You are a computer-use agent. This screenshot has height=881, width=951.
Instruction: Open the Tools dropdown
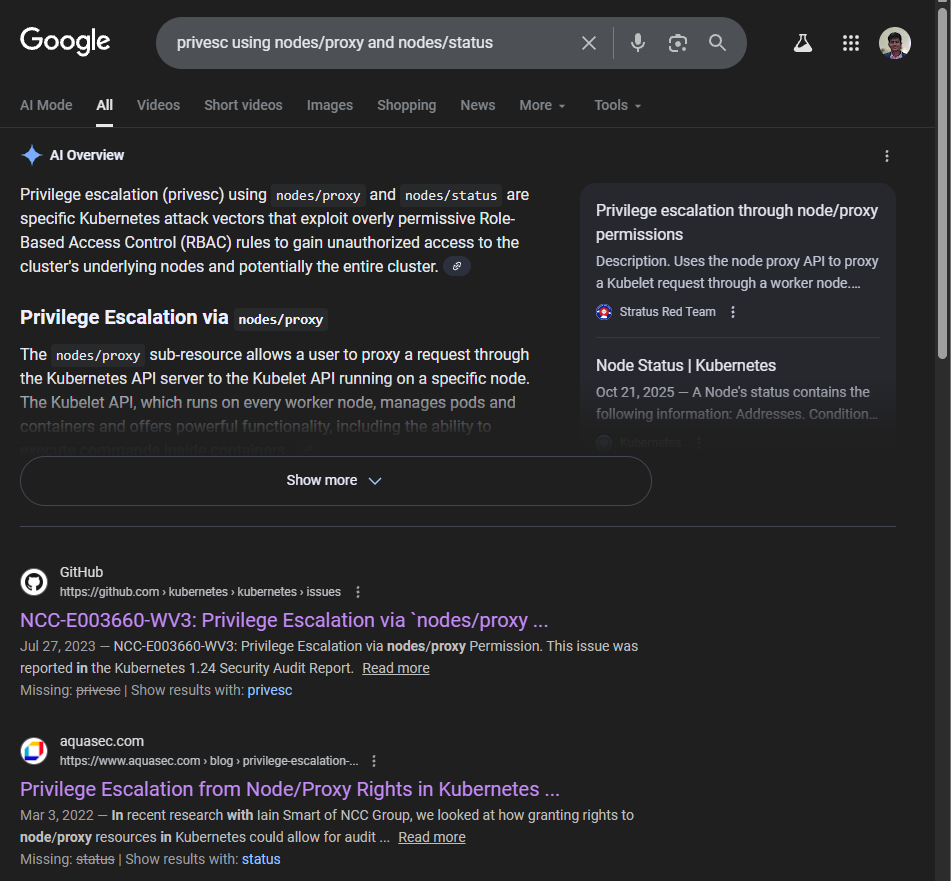coord(617,105)
